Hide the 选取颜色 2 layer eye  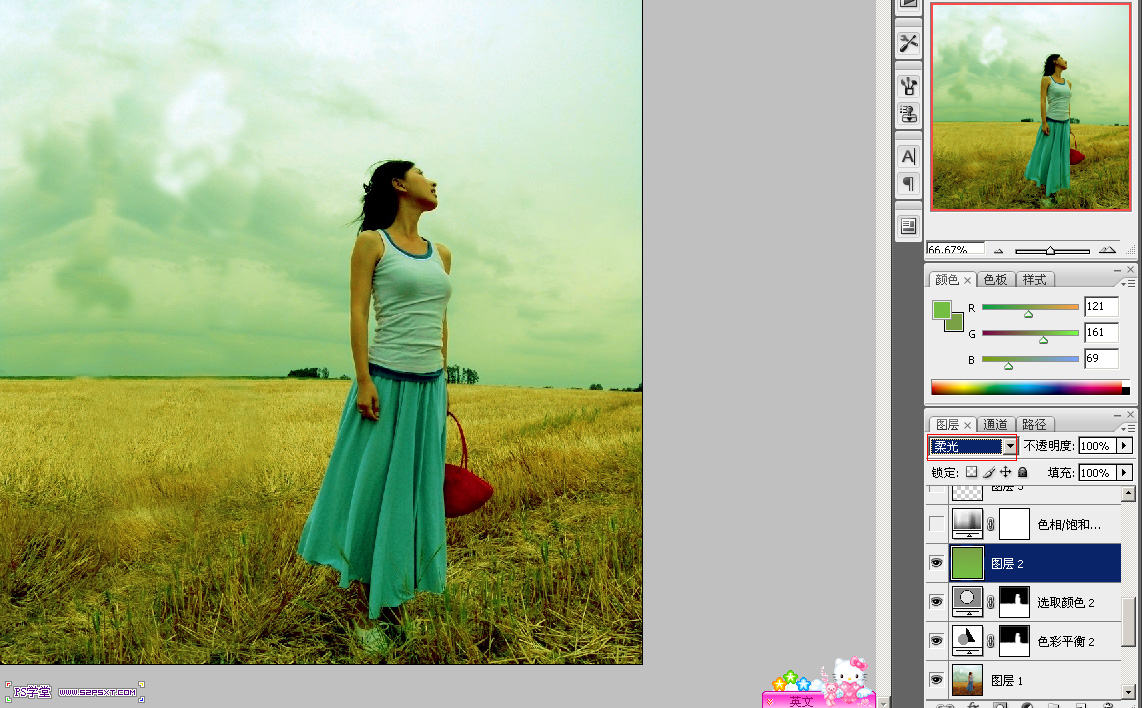click(937, 602)
